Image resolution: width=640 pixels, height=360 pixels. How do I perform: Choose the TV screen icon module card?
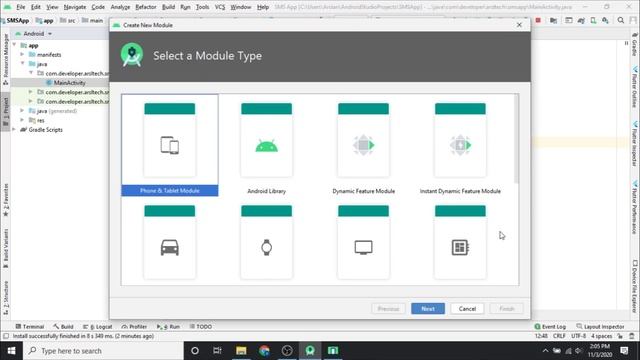363,243
